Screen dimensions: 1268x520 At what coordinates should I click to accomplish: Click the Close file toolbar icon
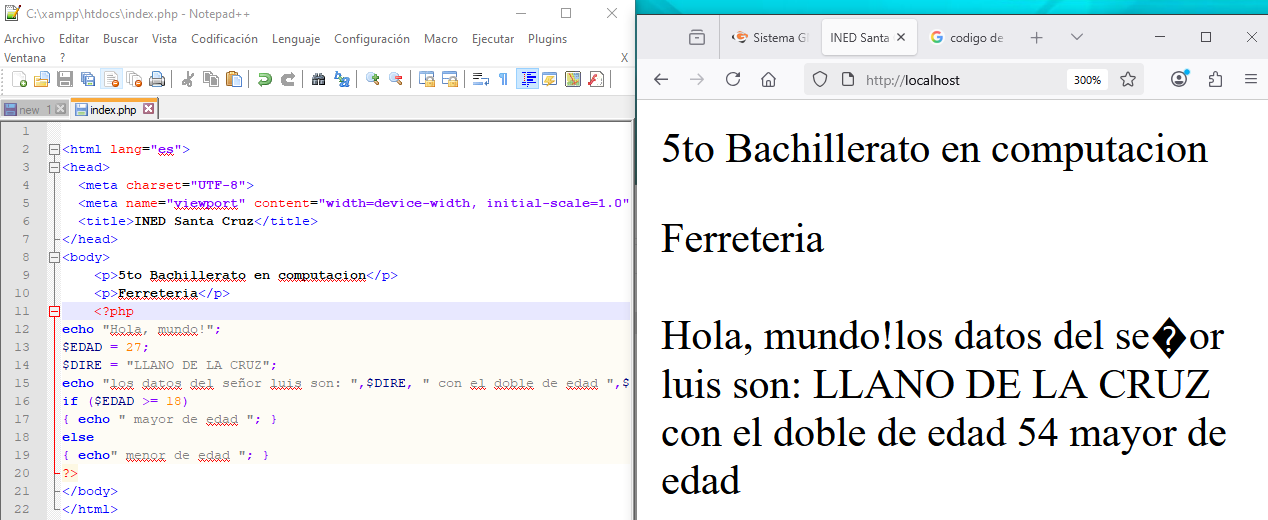[111, 79]
